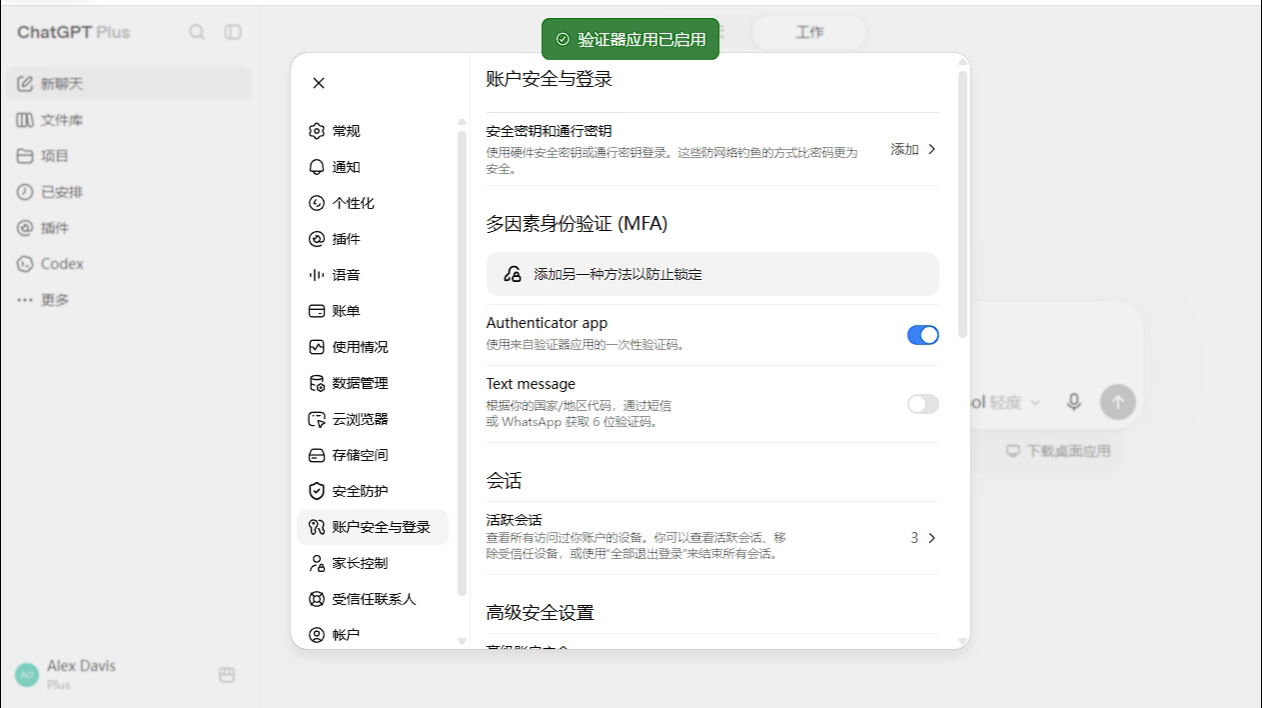Viewport: 1262px width, 708px height.
Task: Click 添加另一种方法以防止锁定 banner
Action: [x=712, y=274]
